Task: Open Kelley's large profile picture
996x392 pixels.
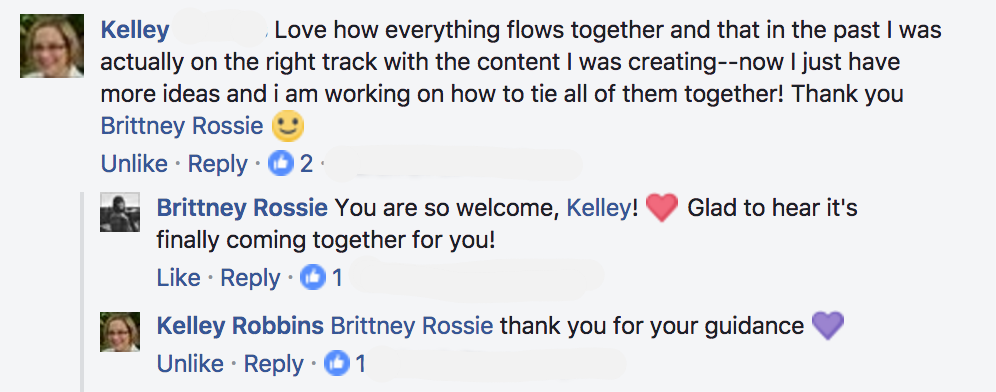Action: point(52,46)
